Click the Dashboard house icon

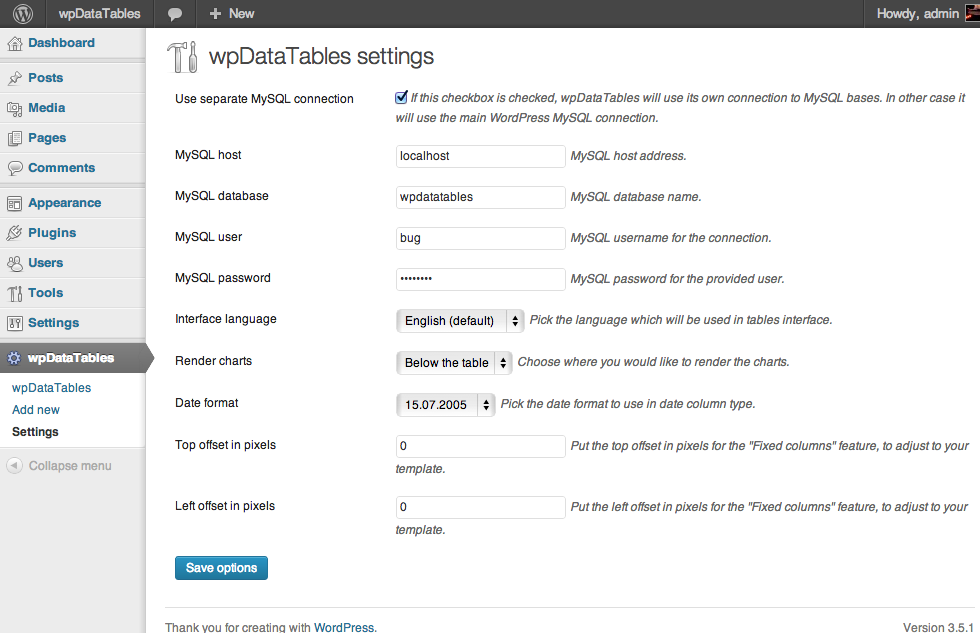point(14,43)
